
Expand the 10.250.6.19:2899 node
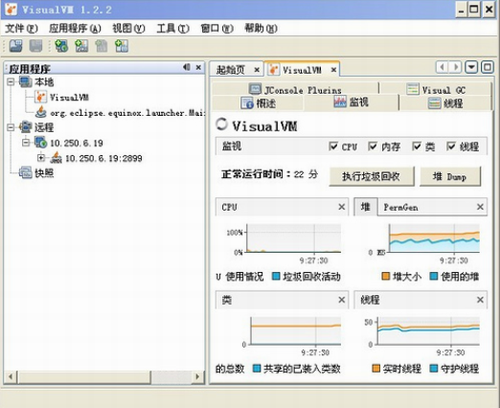point(41,157)
